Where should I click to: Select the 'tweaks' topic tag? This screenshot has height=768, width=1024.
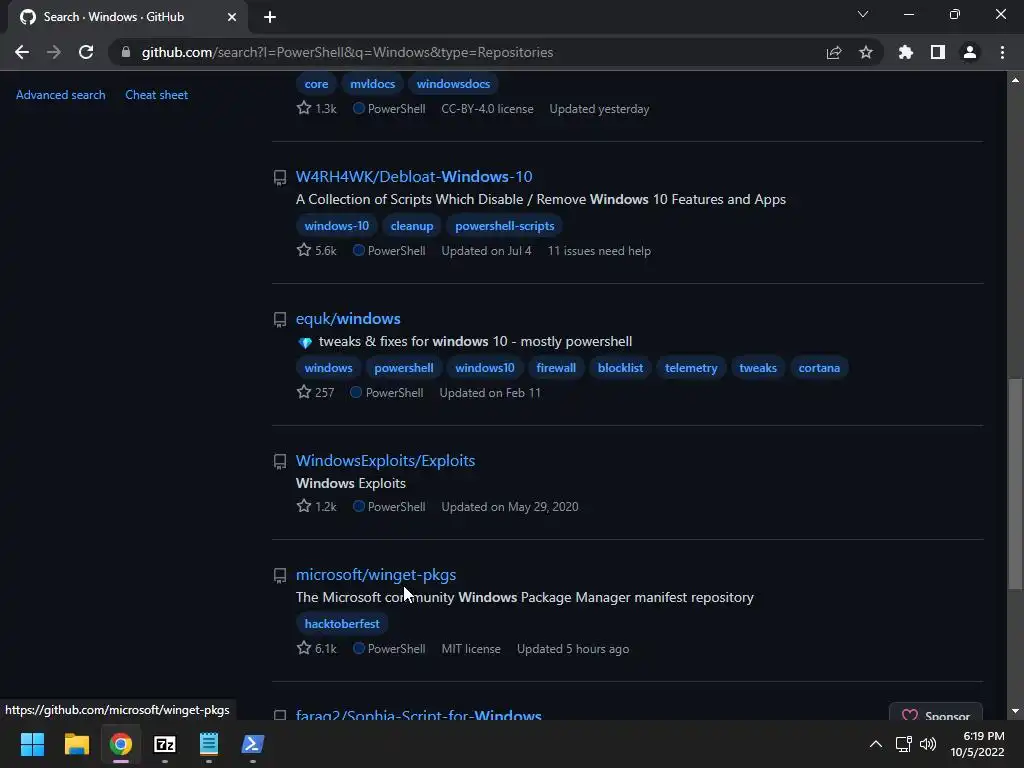pyautogui.click(x=758, y=368)
